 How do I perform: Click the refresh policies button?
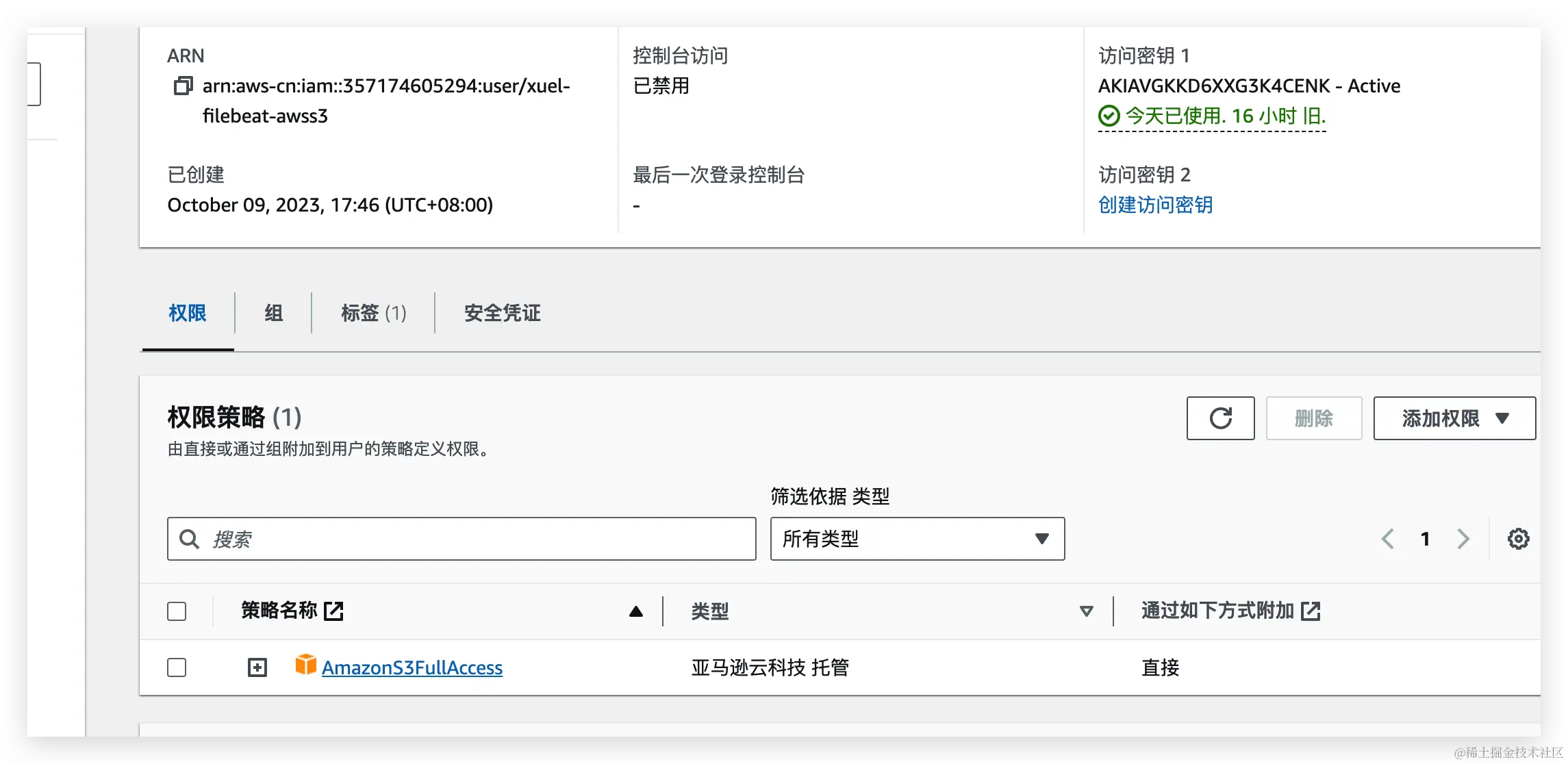[x=1220, y=418]
